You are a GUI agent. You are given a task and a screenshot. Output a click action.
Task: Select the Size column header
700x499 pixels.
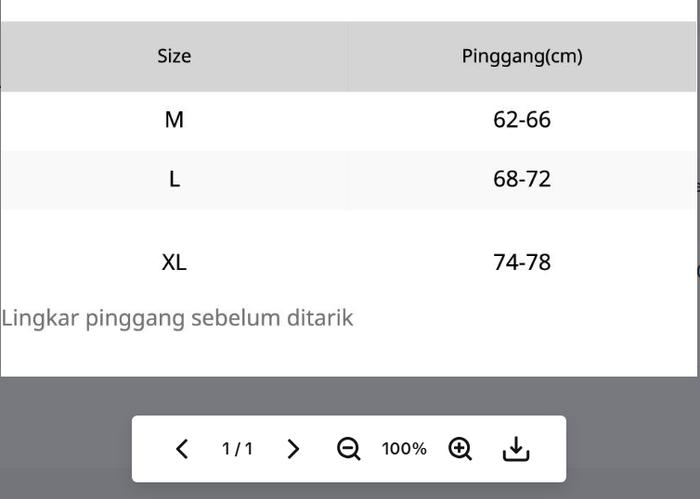pyautogui.click(x=174, y=56)
